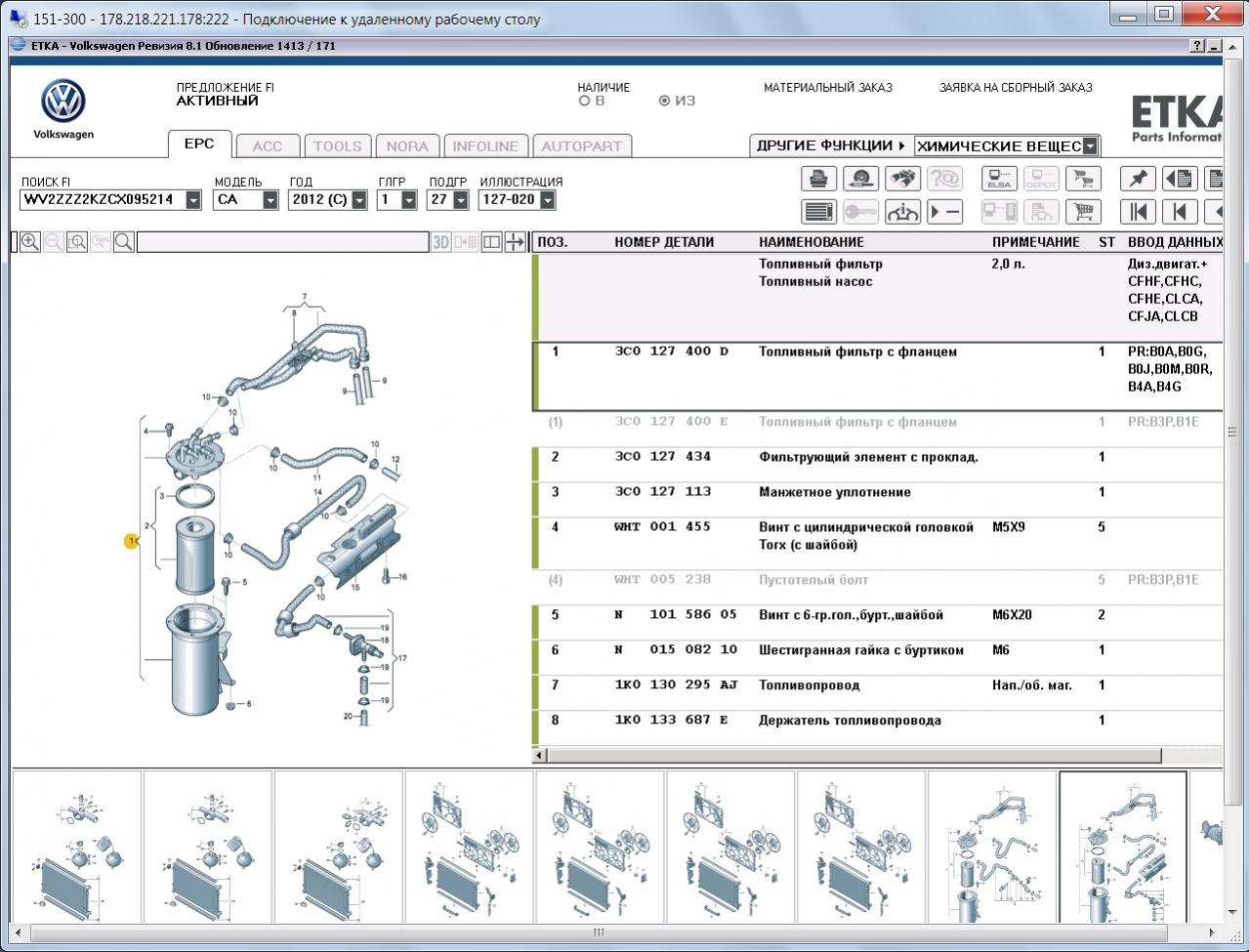This screenshot has height=952, width=1249.
Task: Select the first radiator illustration thumbnail
Action: tap(77, 847)
